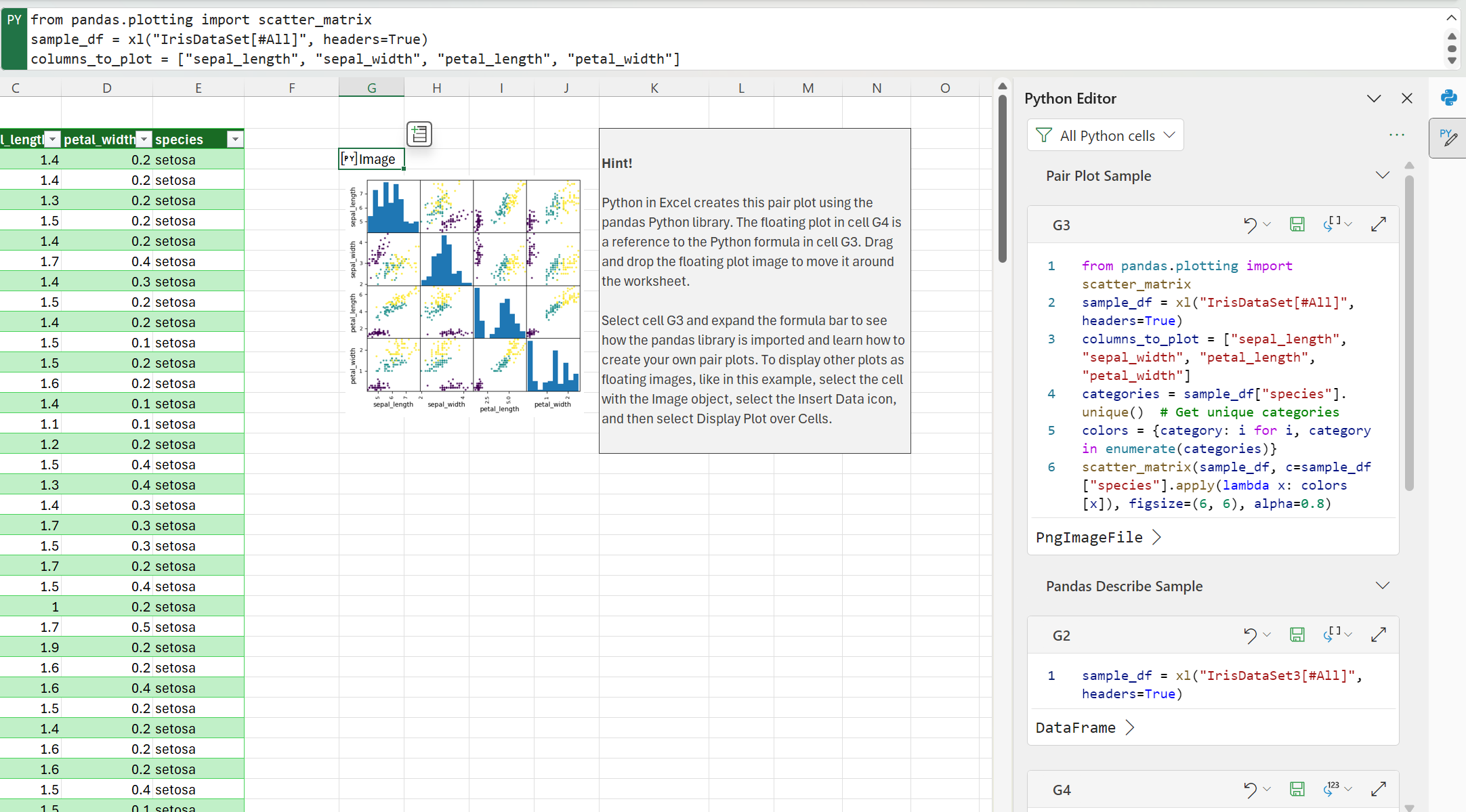Click the save icon in G3 Python cell

1297,224
